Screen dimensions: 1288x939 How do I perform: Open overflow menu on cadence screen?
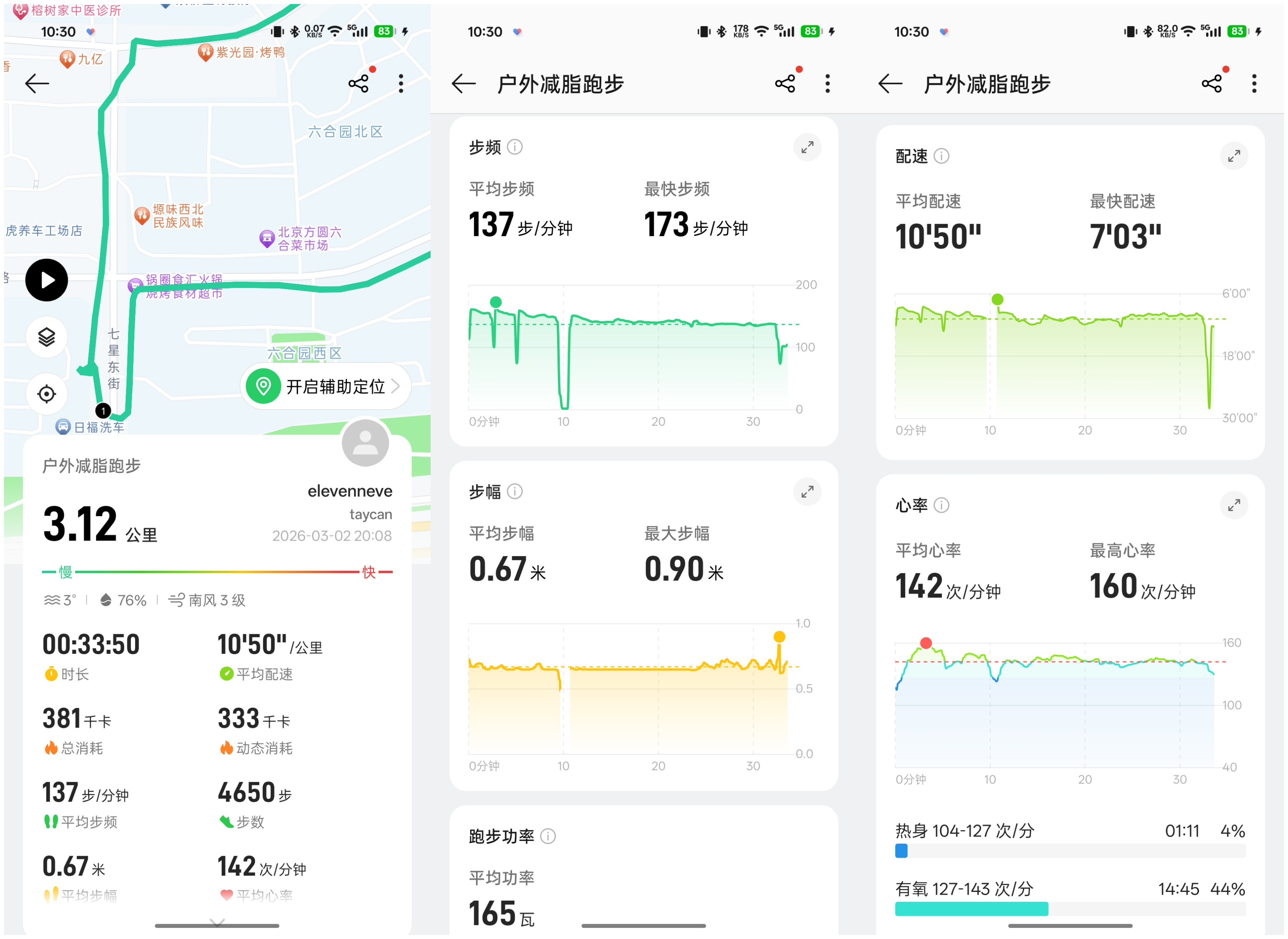click(x=827, y=83)
